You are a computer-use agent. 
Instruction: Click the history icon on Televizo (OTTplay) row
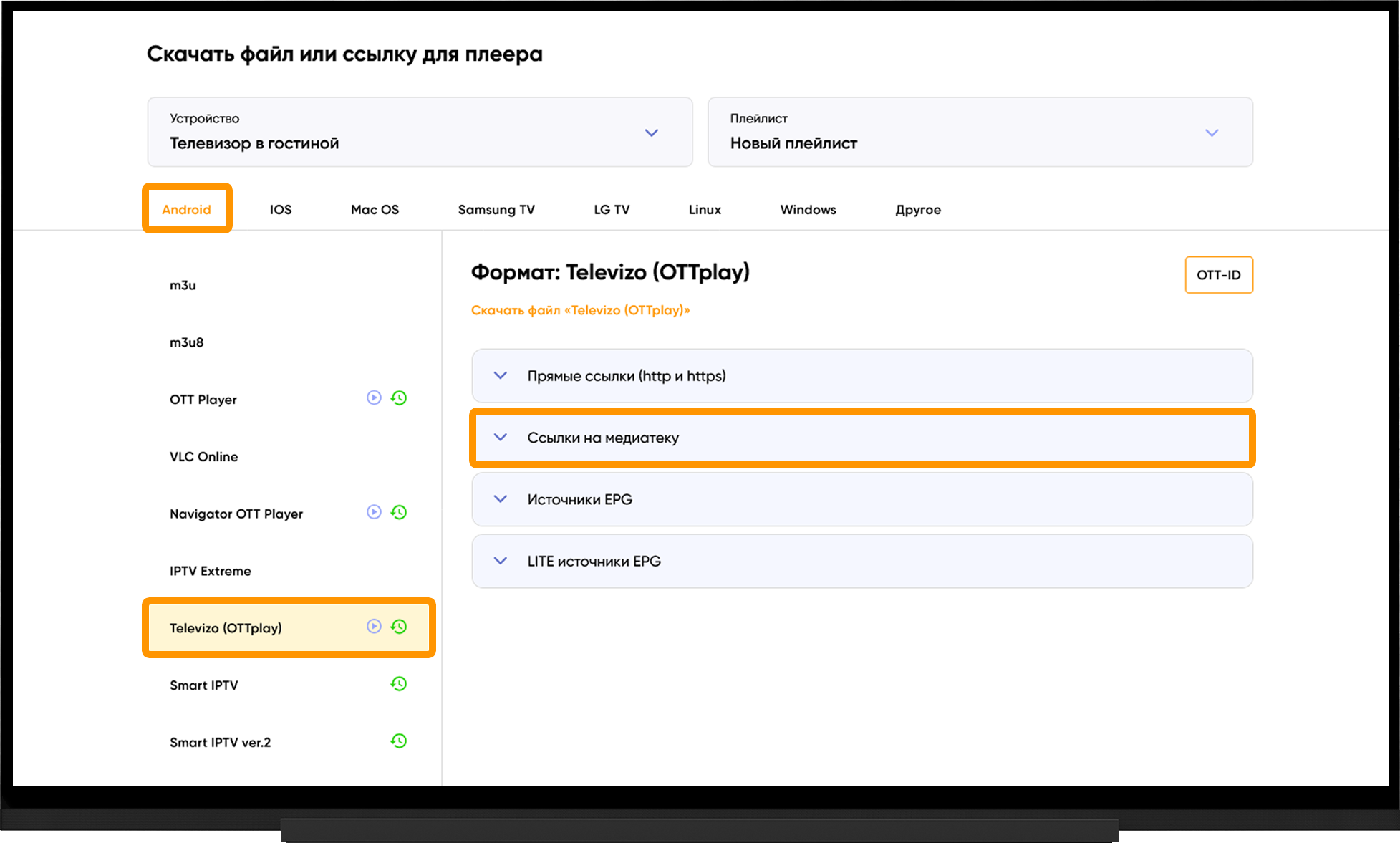[x=399, y=627]
